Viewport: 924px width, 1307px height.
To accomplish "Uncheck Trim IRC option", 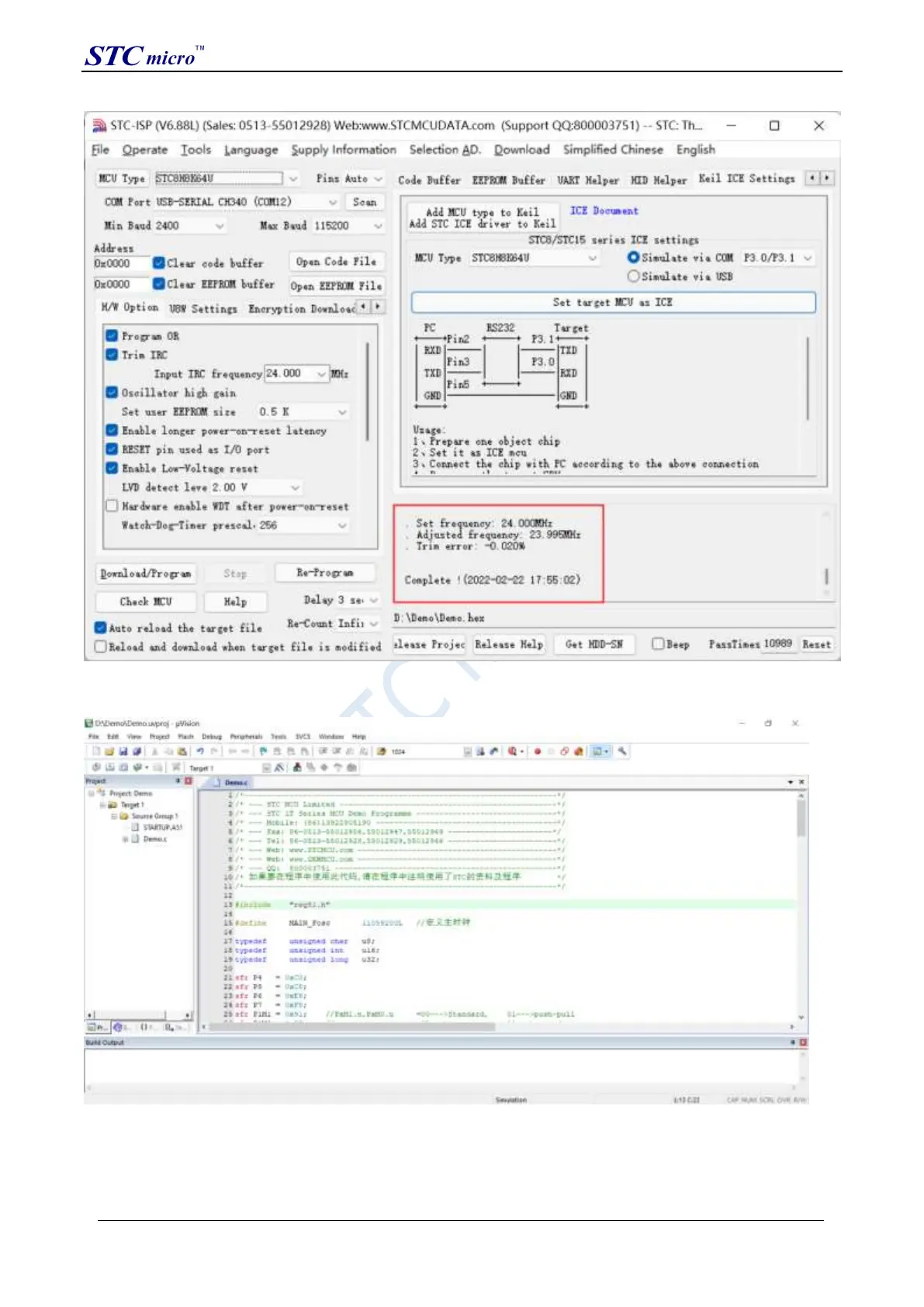I will 112,355.
